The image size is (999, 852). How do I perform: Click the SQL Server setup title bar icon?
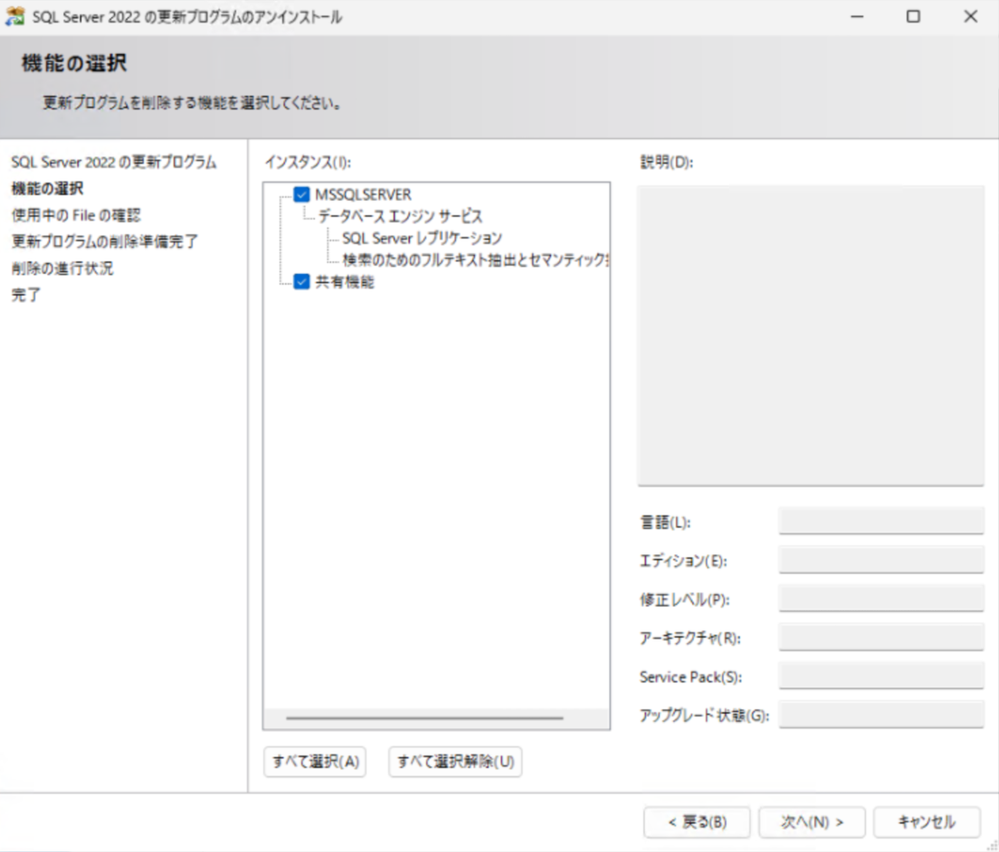coord(15,17)
